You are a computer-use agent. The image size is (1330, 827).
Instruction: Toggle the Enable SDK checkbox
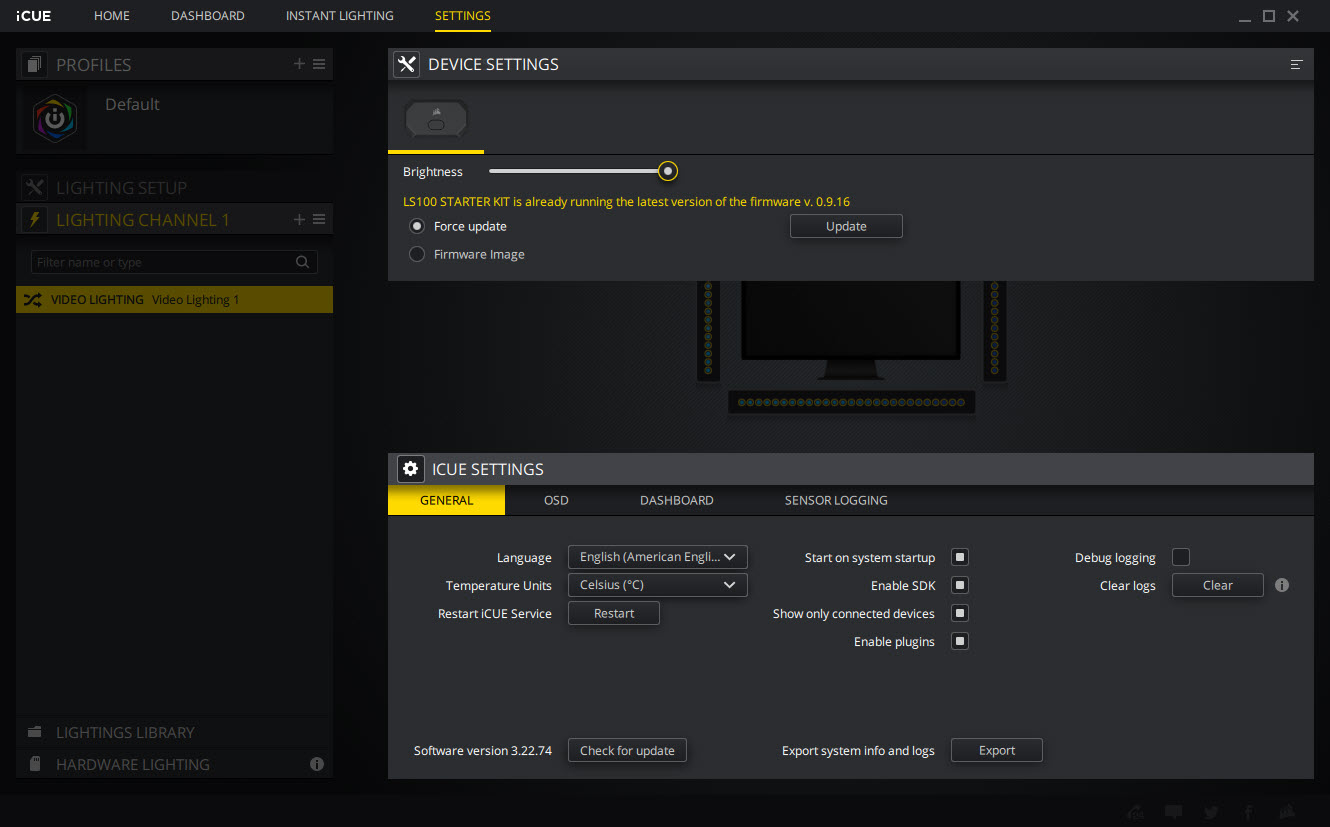point(960,585)
